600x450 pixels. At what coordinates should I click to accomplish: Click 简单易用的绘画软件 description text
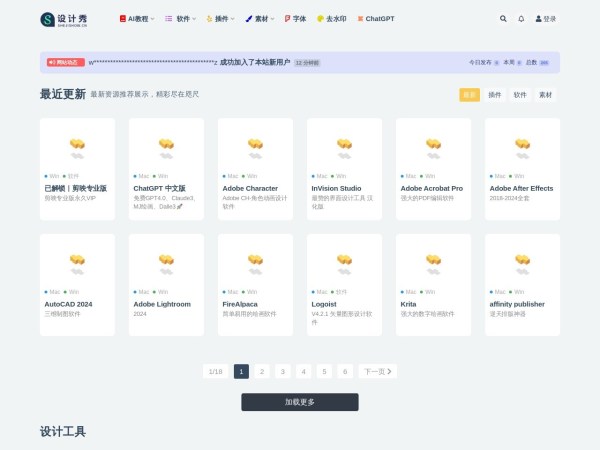pos(249,314)
